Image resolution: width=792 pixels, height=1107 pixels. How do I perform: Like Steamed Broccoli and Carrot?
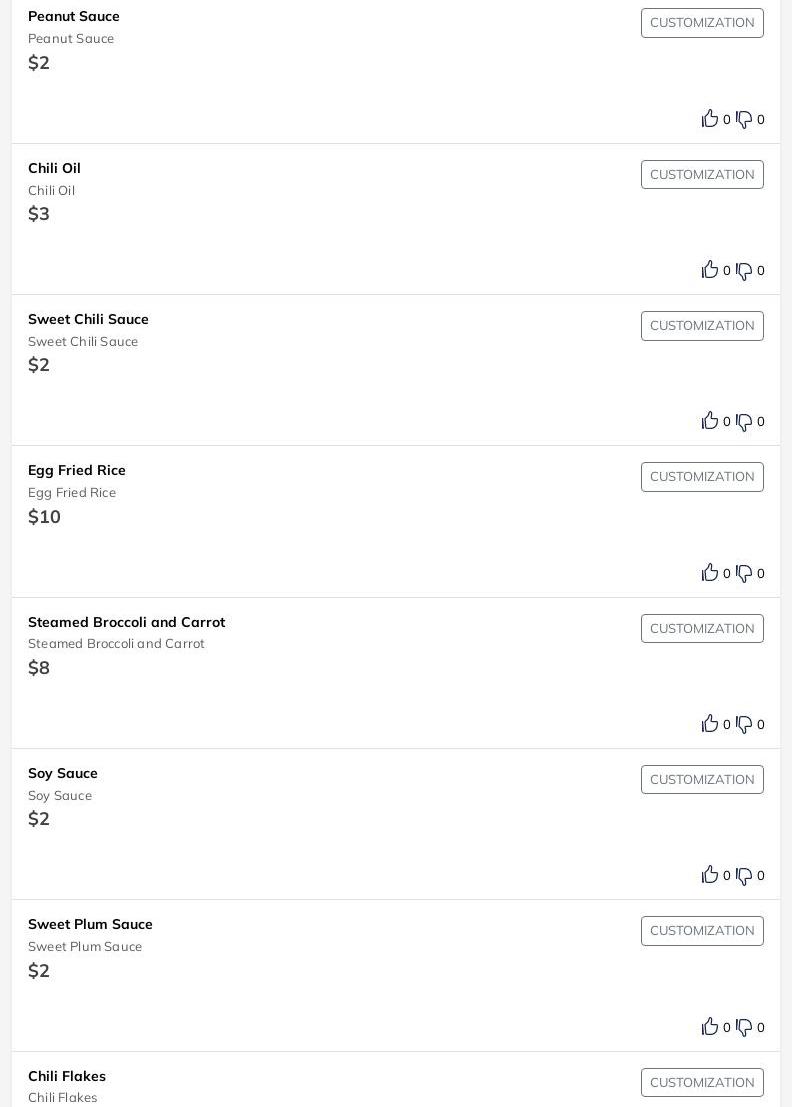pos(710,724)
